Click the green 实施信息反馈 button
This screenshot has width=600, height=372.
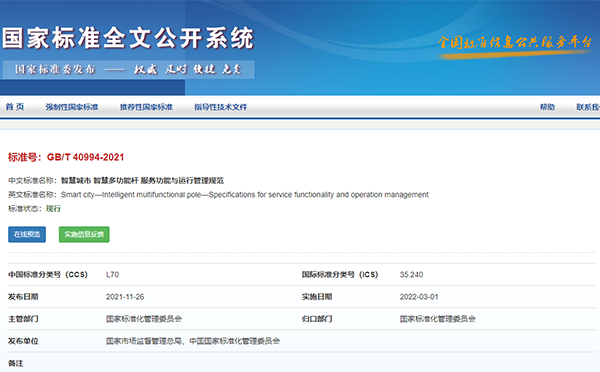(84, 234)
